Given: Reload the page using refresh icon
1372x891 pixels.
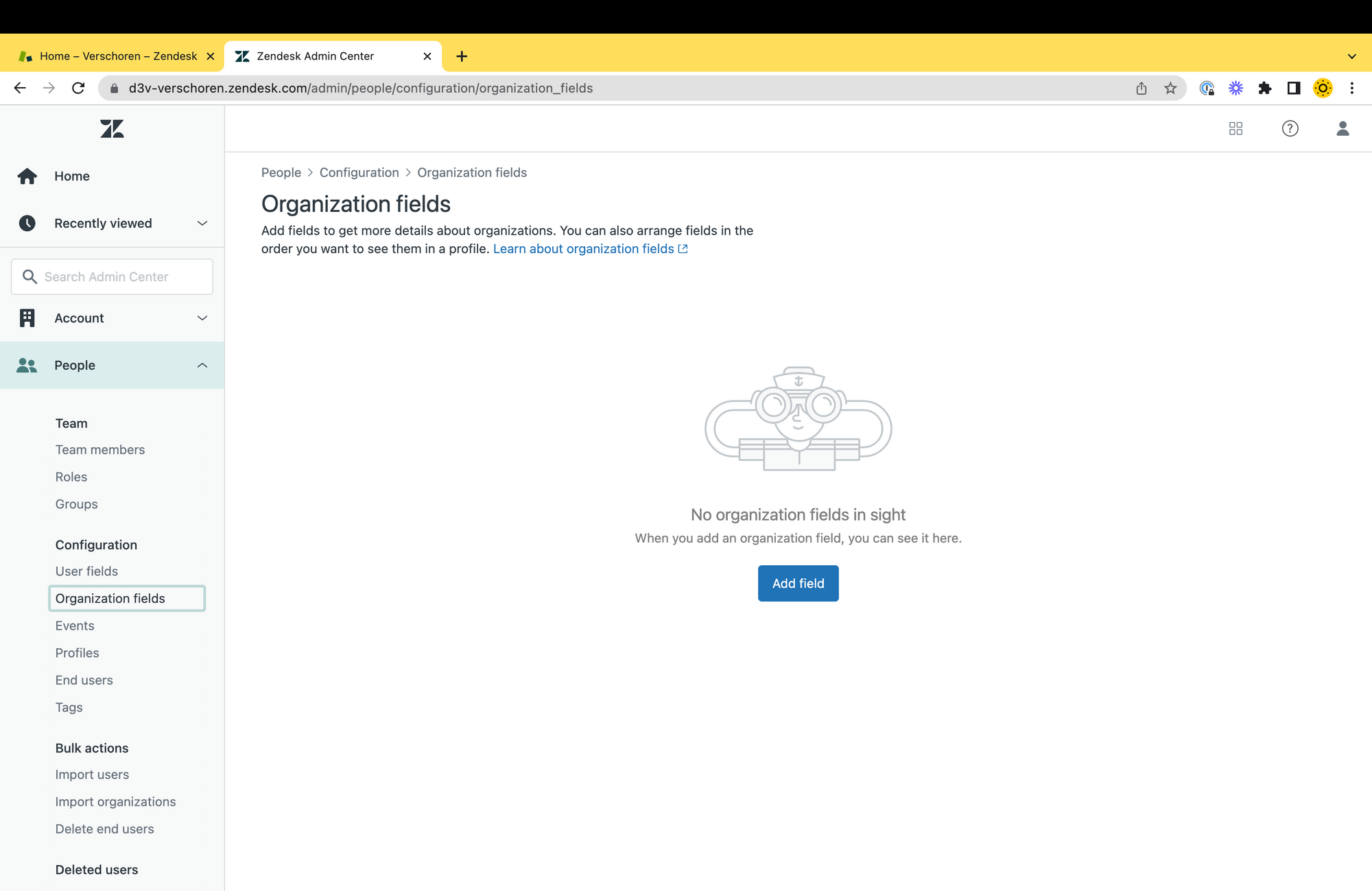Looking at the screenshot, I should click(x=78, y=88).
